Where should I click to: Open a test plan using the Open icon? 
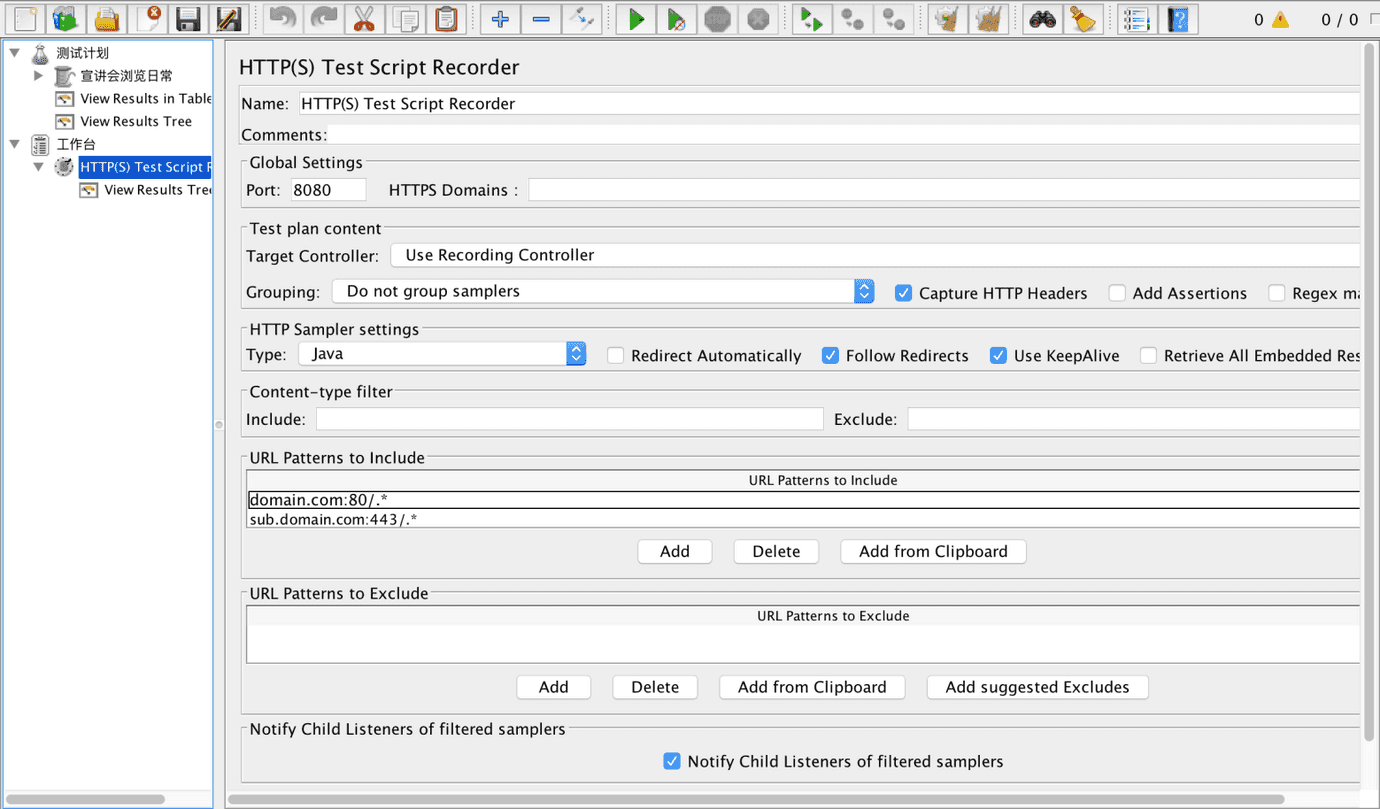pos(107,18)
